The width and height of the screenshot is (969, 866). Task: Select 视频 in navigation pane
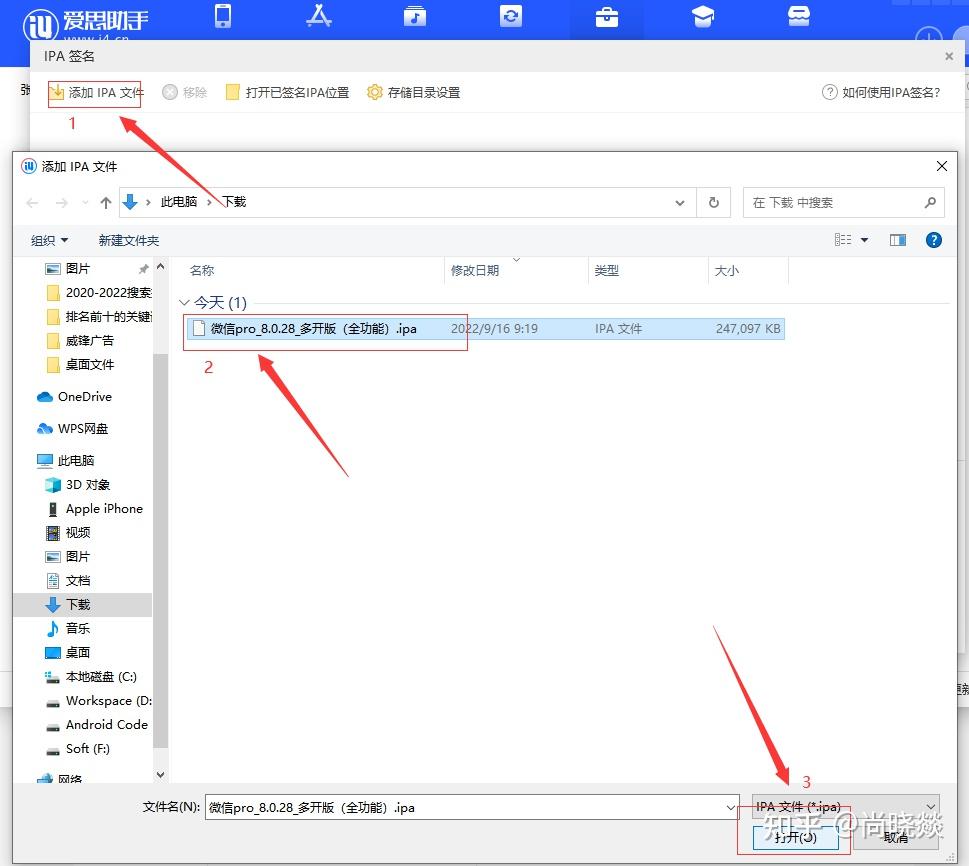tap(68, 533)
